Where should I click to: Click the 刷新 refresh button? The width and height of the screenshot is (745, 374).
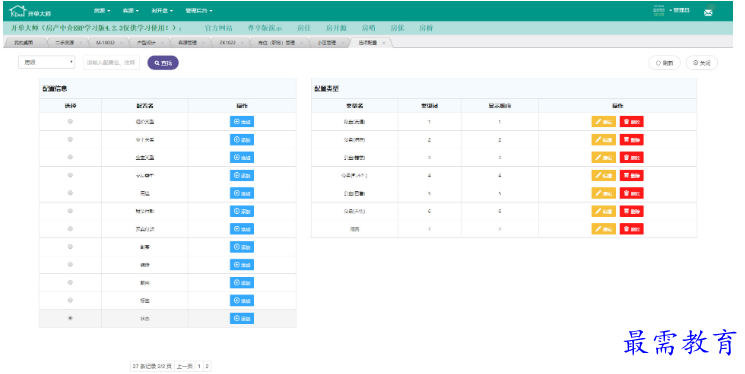664,63
